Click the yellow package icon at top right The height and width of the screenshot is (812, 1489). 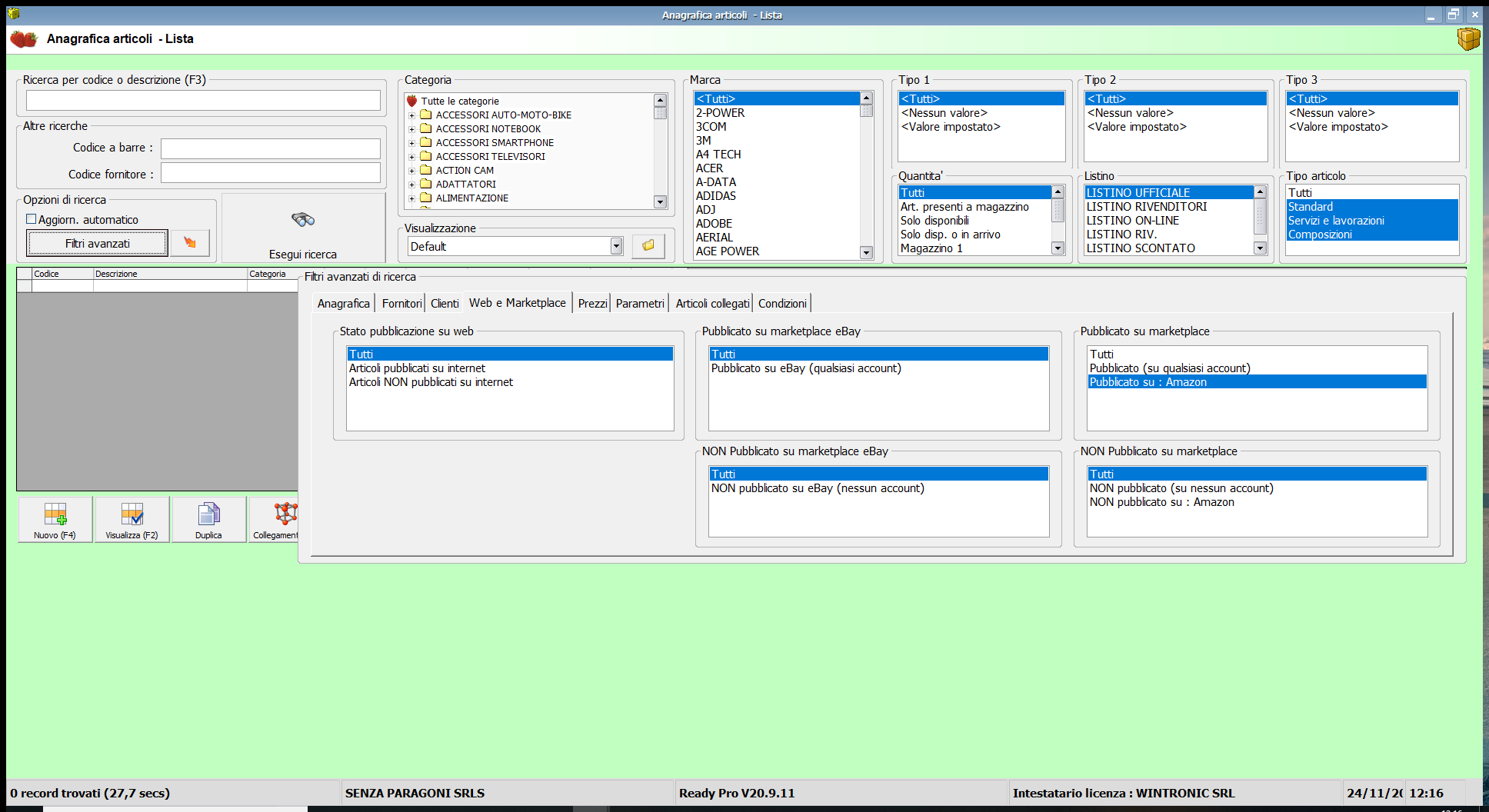(x=1468, y=38)
